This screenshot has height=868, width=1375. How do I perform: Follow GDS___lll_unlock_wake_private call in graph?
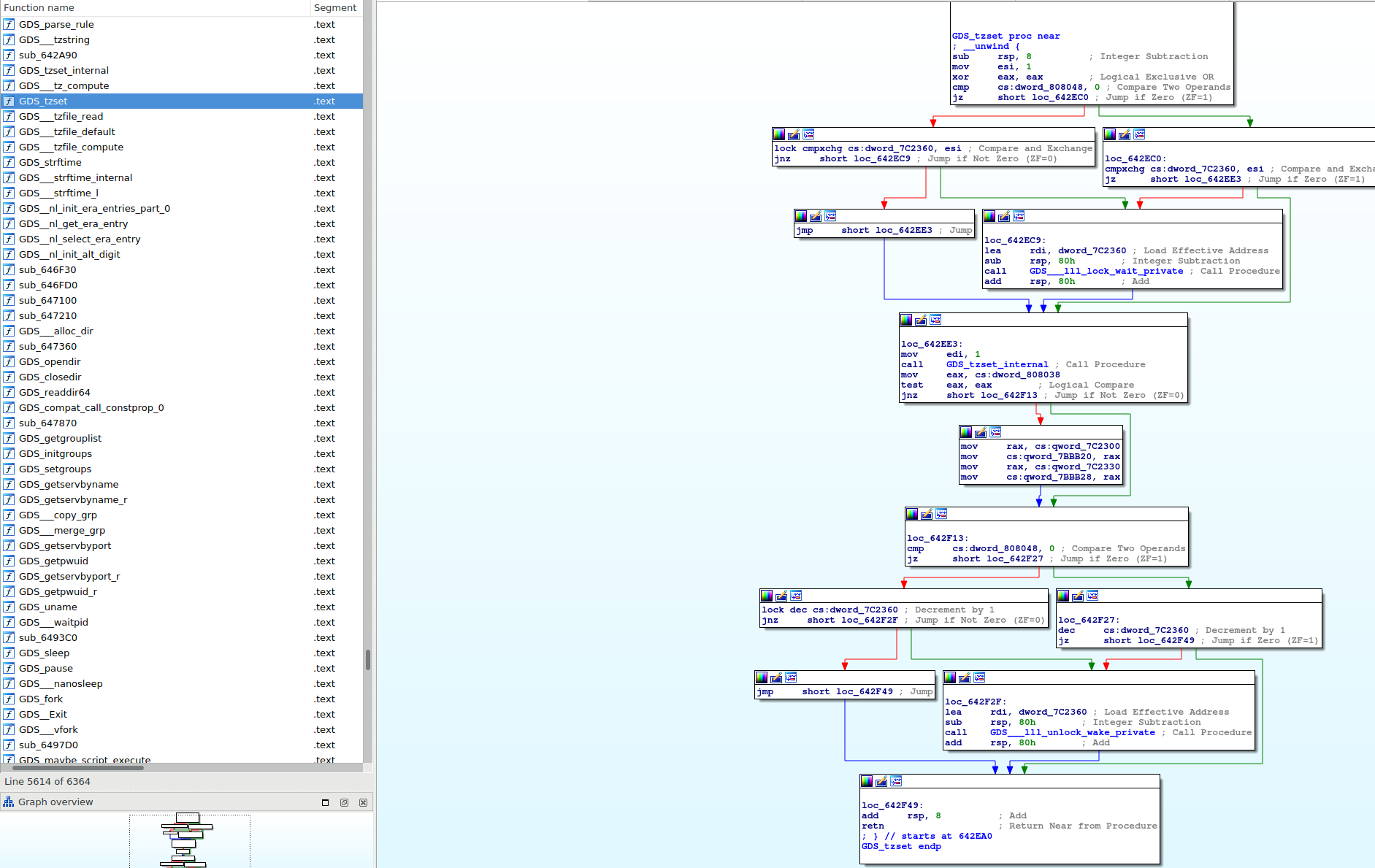(x=1072, y=732)
